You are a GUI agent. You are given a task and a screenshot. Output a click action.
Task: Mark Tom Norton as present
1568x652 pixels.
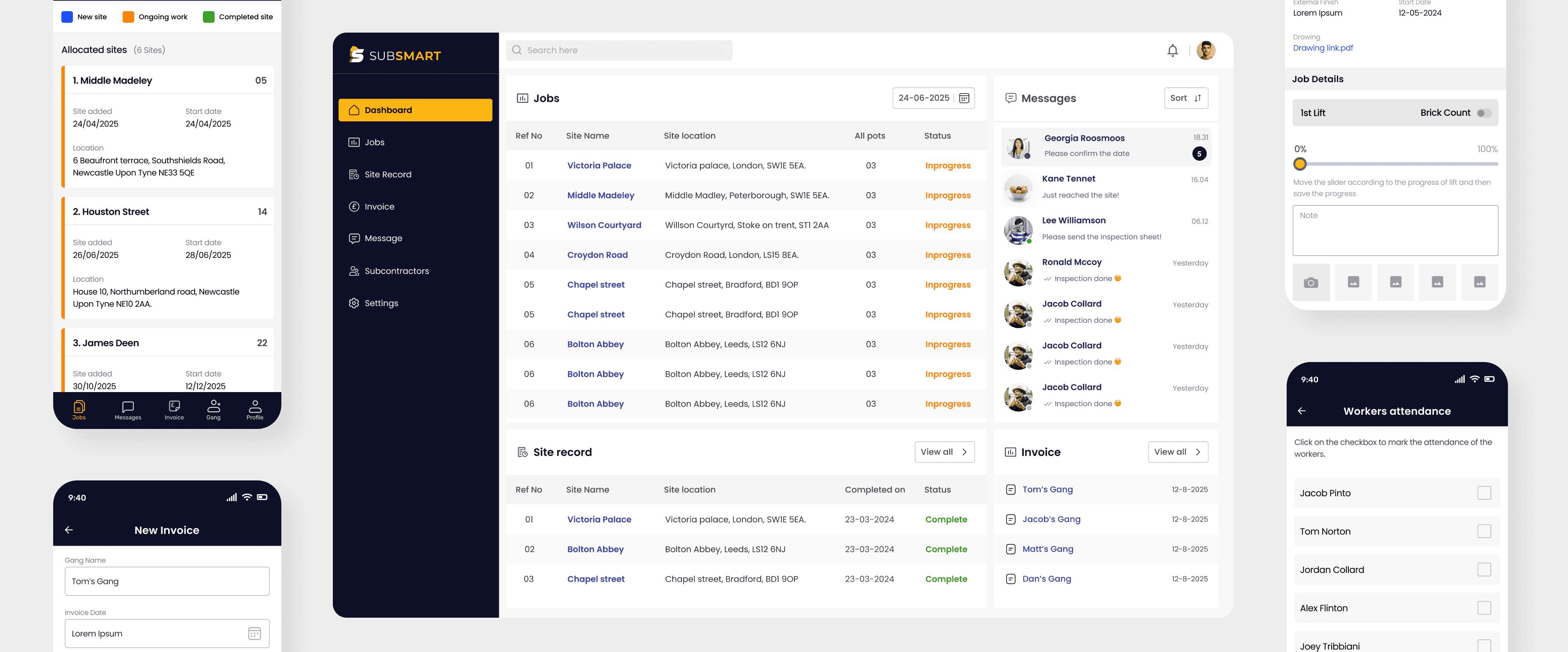1484,531
